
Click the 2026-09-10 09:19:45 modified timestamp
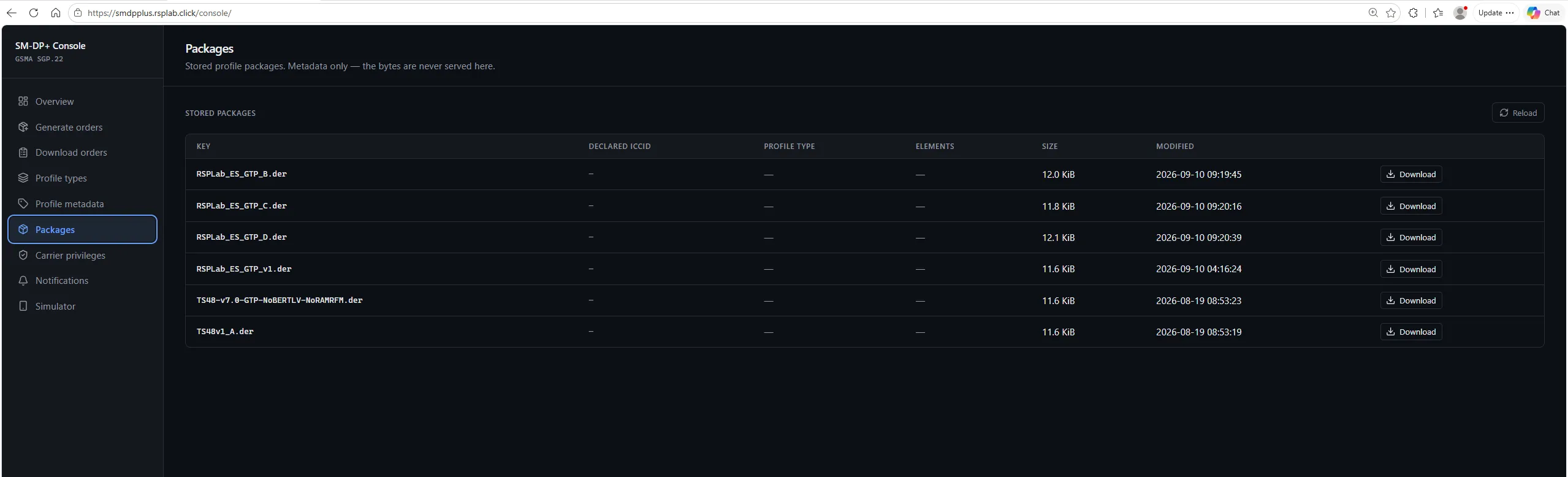[x=1199, y=175]
